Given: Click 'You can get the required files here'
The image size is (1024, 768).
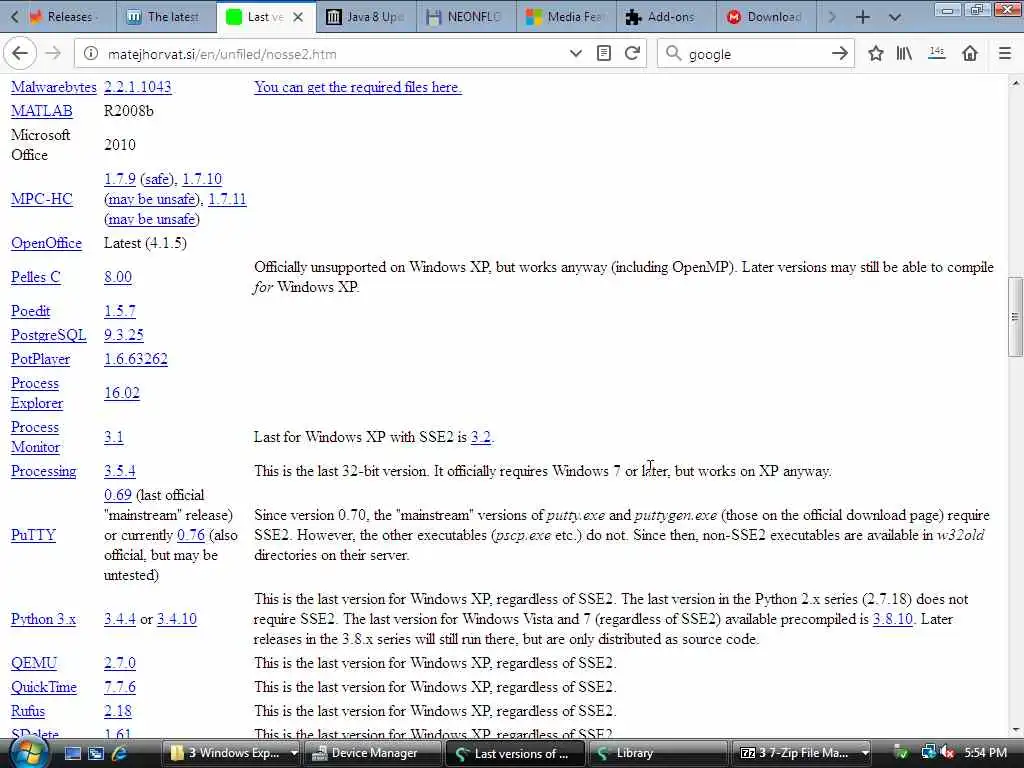Looking at the screenshot, I should [358, 87].
